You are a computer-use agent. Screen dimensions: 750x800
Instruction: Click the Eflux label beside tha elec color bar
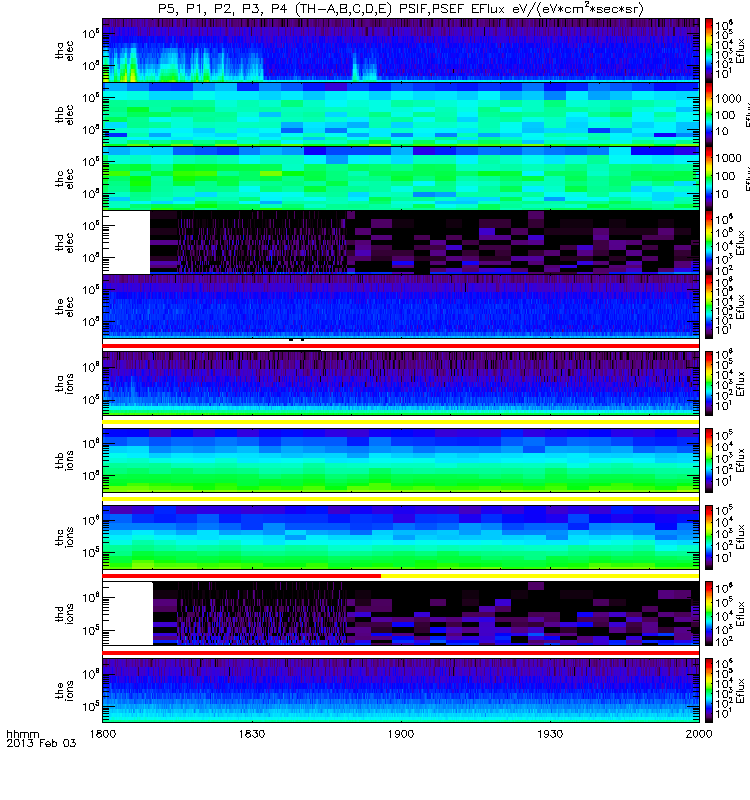click(740, 50)
